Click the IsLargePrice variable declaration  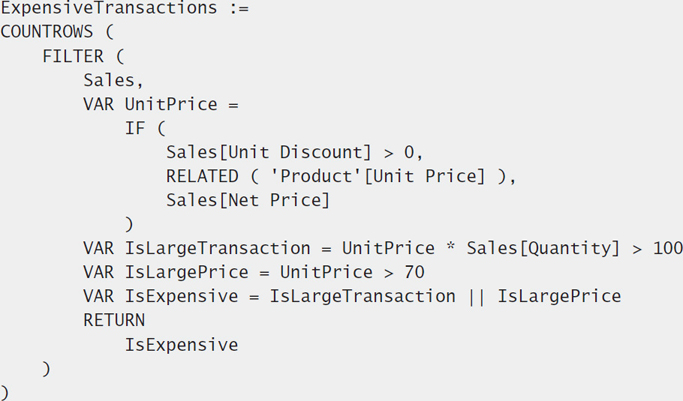[186, 272]
